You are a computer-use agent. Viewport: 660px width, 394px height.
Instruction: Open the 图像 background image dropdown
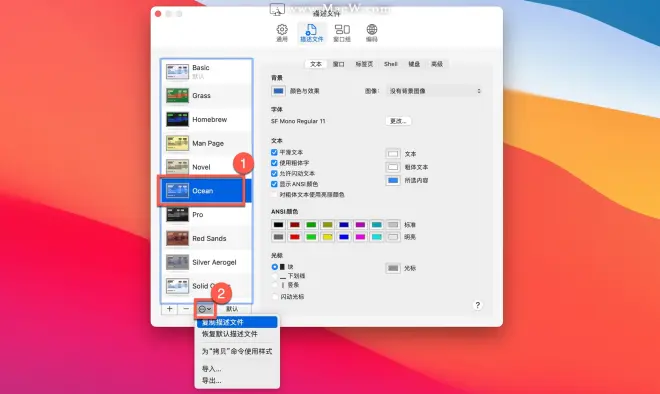pos(434,91)
